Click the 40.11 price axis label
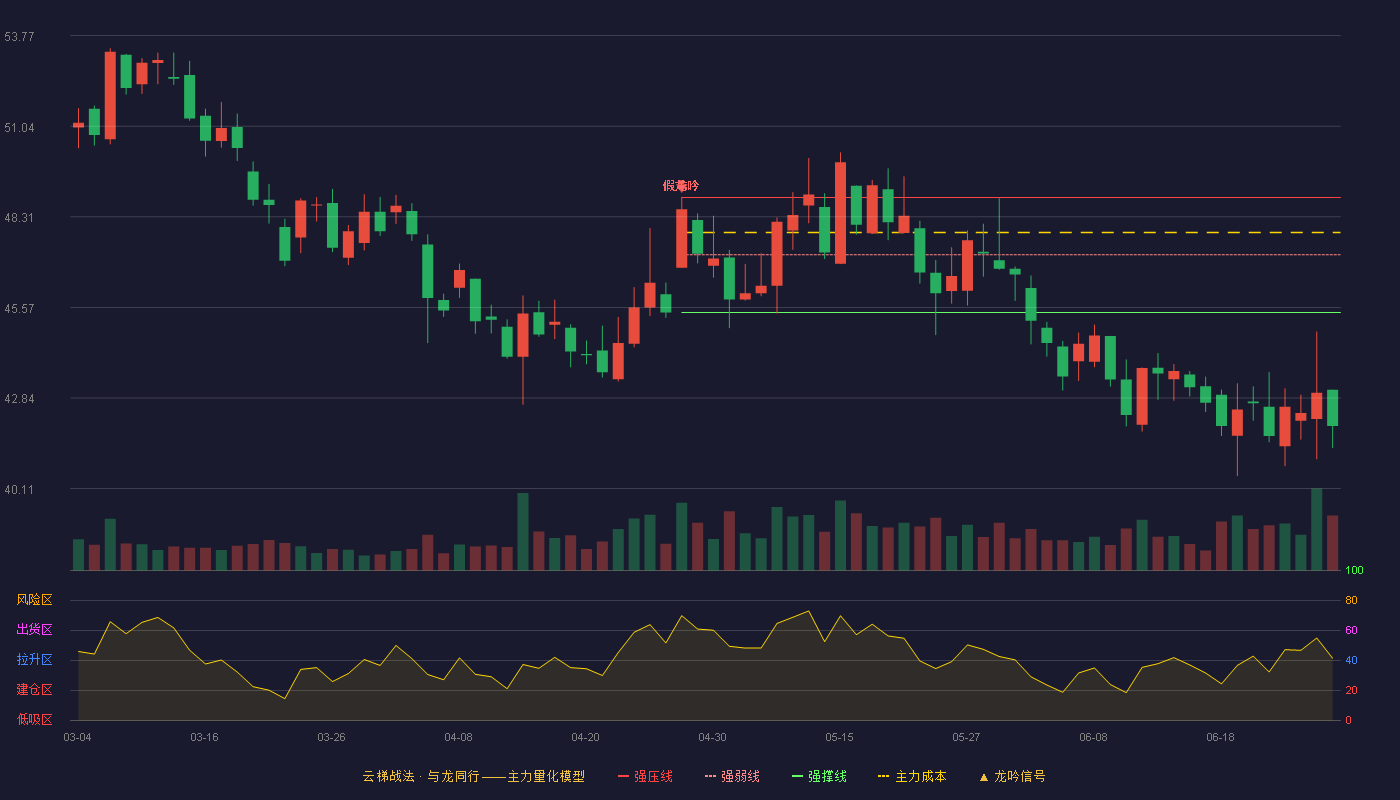Viewport: 1400px width, 800px height. click(x=19, y=490)
